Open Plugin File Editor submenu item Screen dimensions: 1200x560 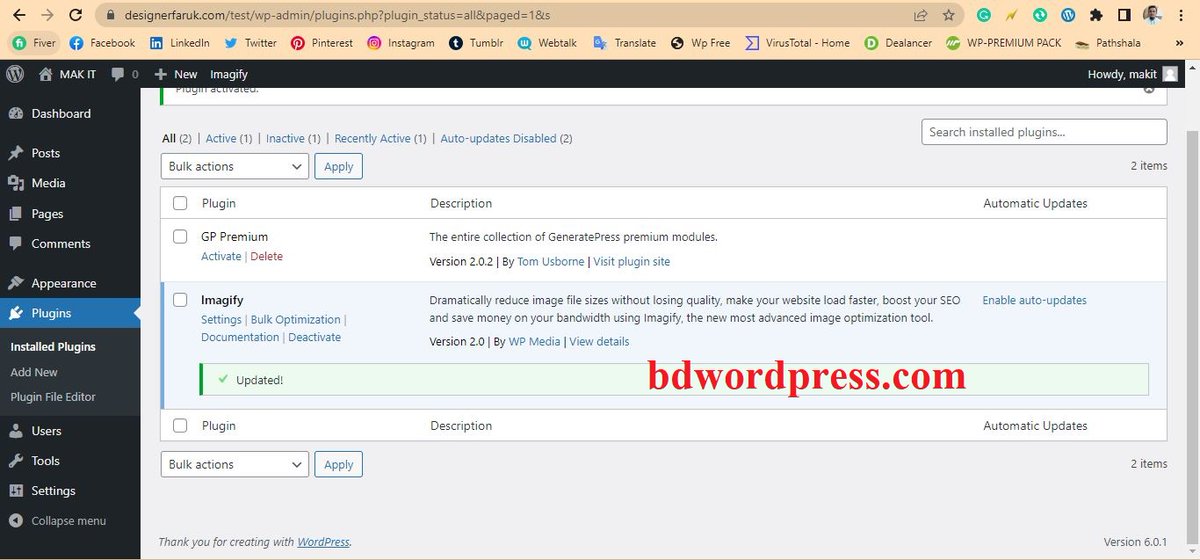click(53, 397)
